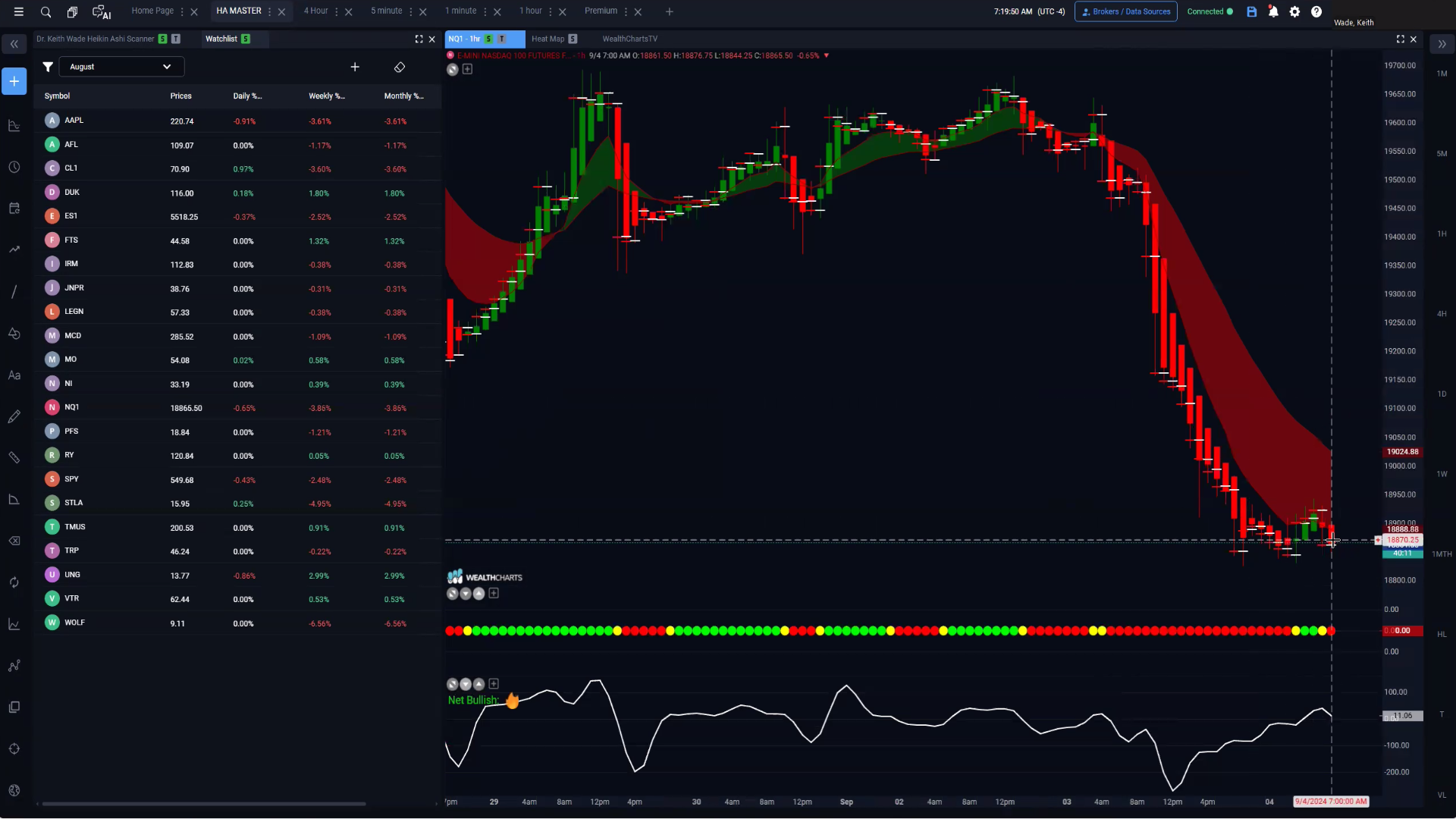The height and width of the screenshot is (819, 1456).
Task: Open the help question mark icon
Action: coord(1316,11)
